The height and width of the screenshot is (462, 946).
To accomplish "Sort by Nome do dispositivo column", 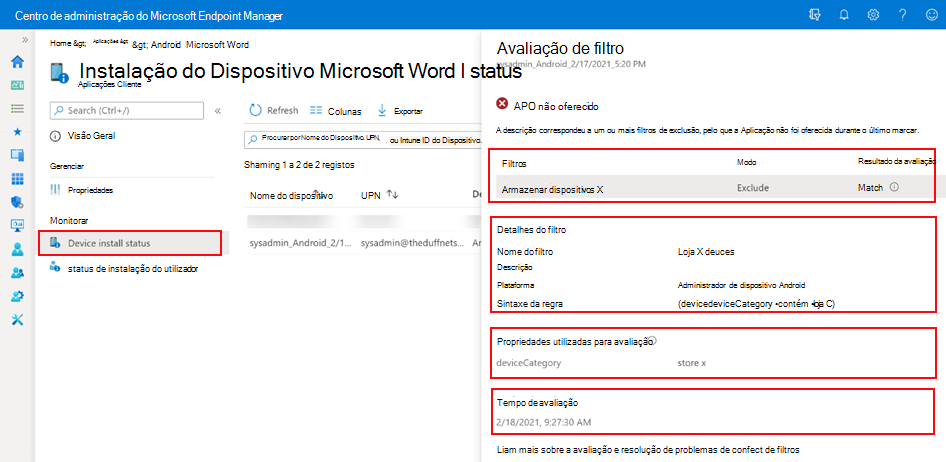I will pyautogui.click(x=291, y=195).
